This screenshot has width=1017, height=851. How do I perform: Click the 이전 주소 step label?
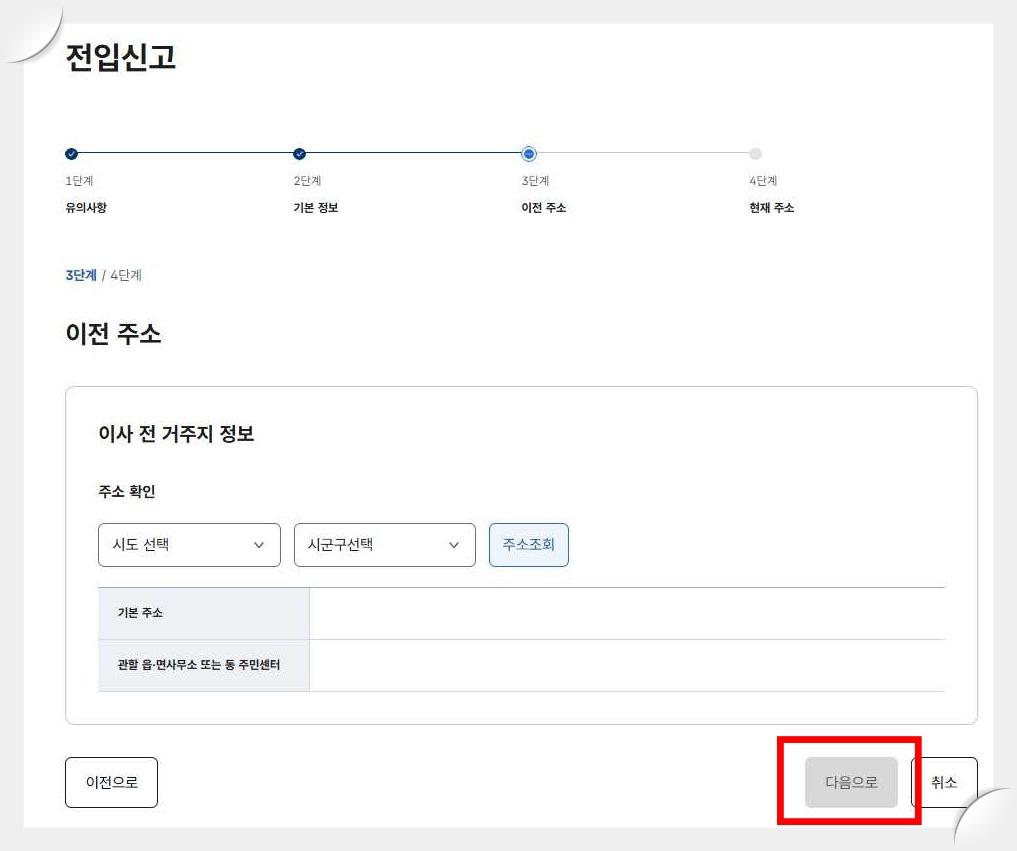pyautogui.click(x=544, y=207)
